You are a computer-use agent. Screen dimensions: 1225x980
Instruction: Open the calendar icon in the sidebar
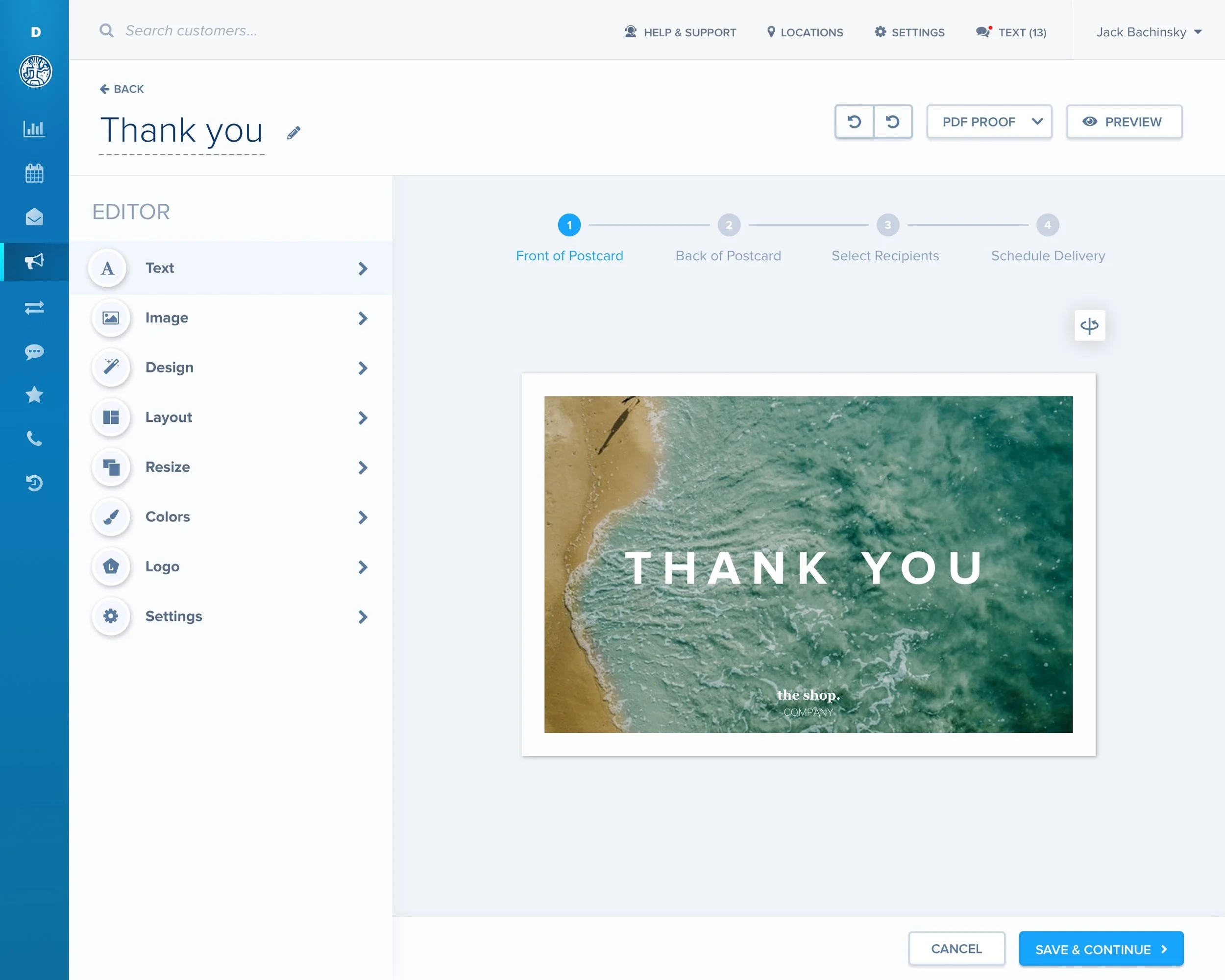tap(34, 173)
